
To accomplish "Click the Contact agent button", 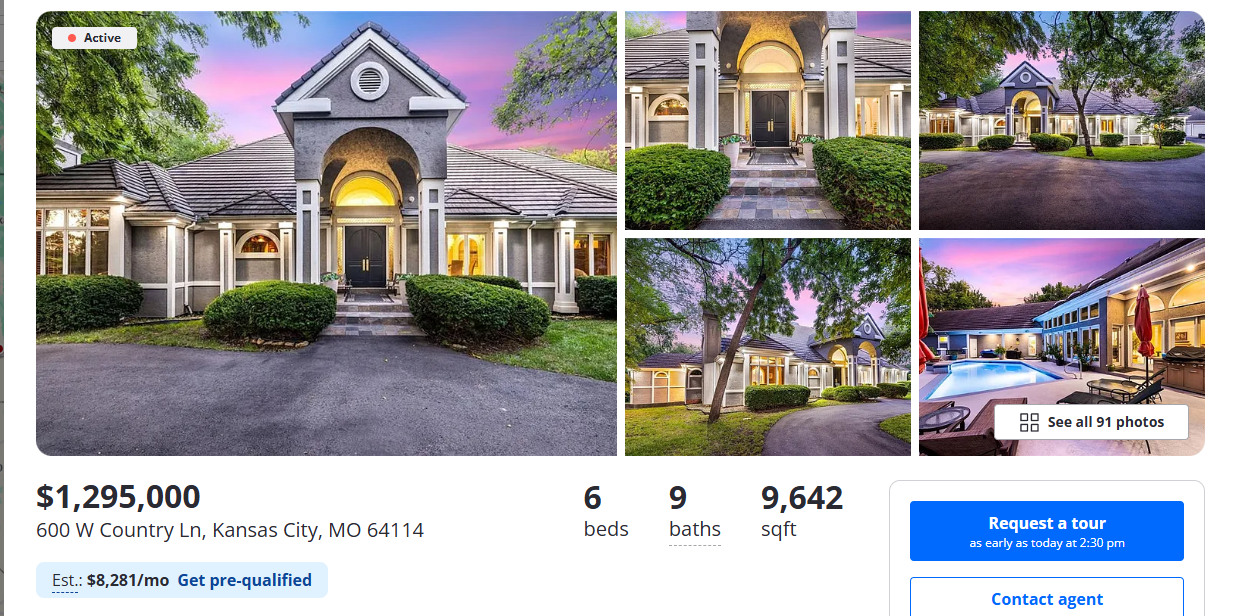I will pyautogui.click(x=1047, y=598).
